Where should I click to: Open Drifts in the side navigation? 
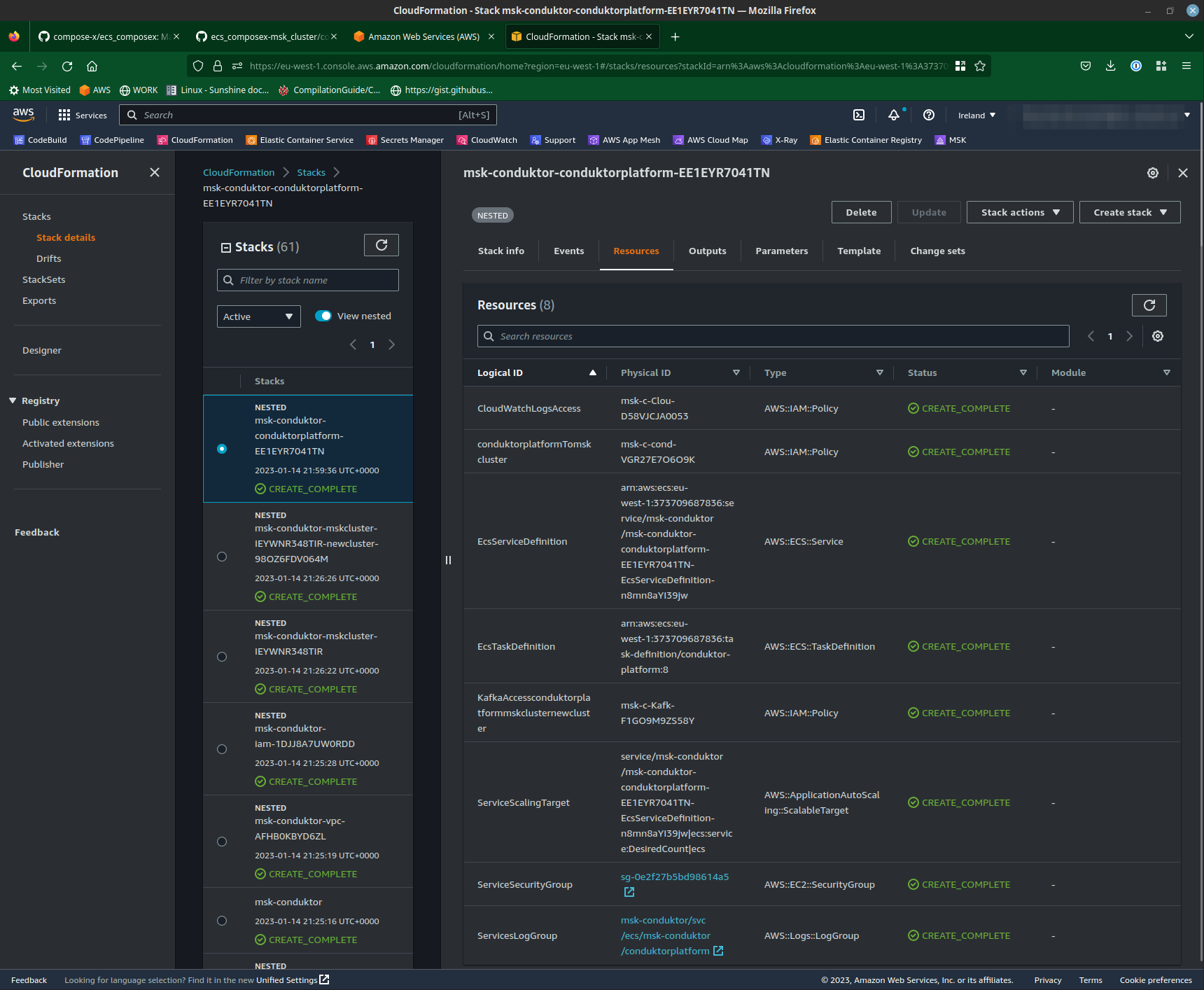tap(49, 258)
